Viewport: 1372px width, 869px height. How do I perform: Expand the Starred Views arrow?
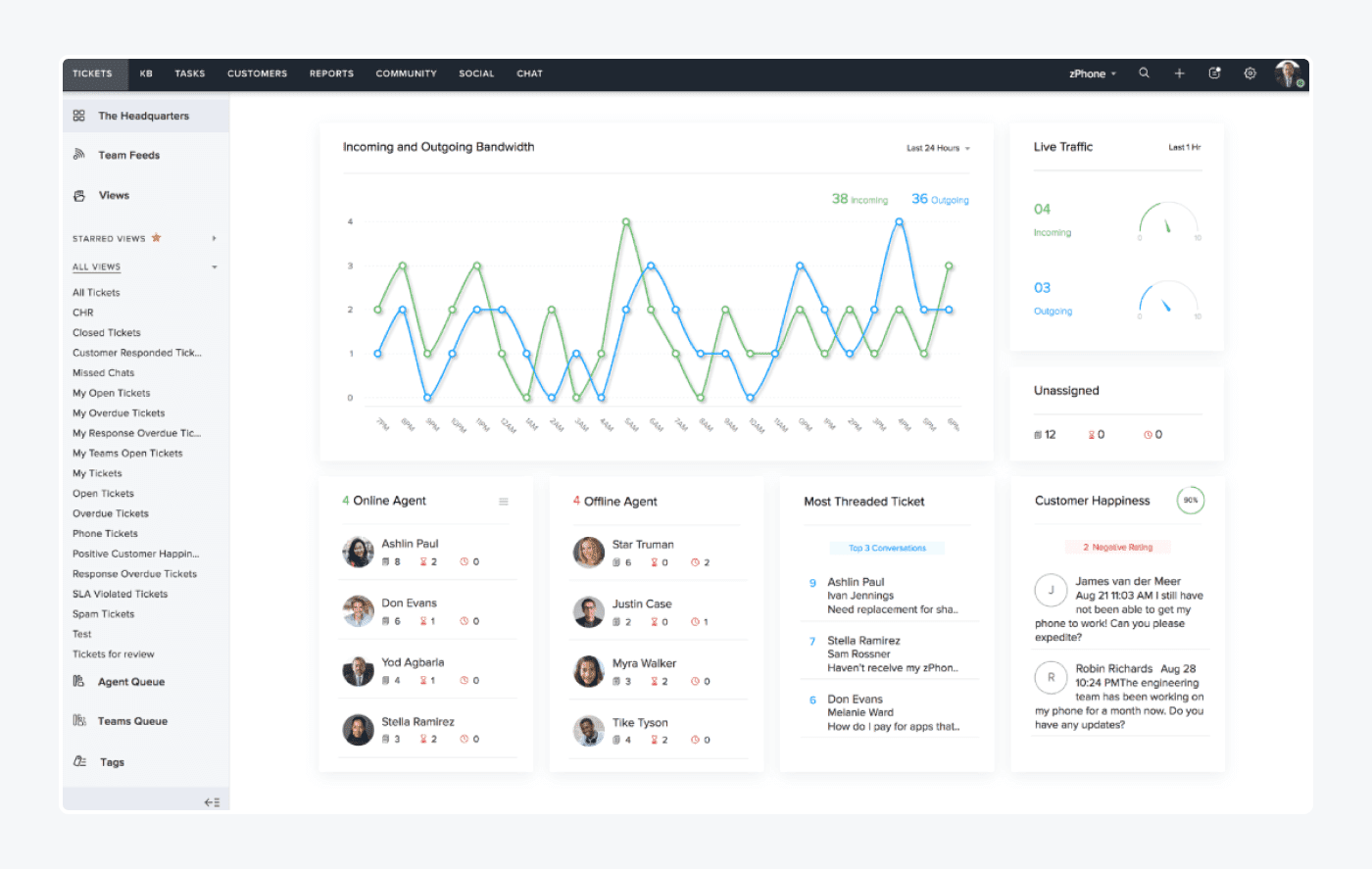click(x=214, y=238)
